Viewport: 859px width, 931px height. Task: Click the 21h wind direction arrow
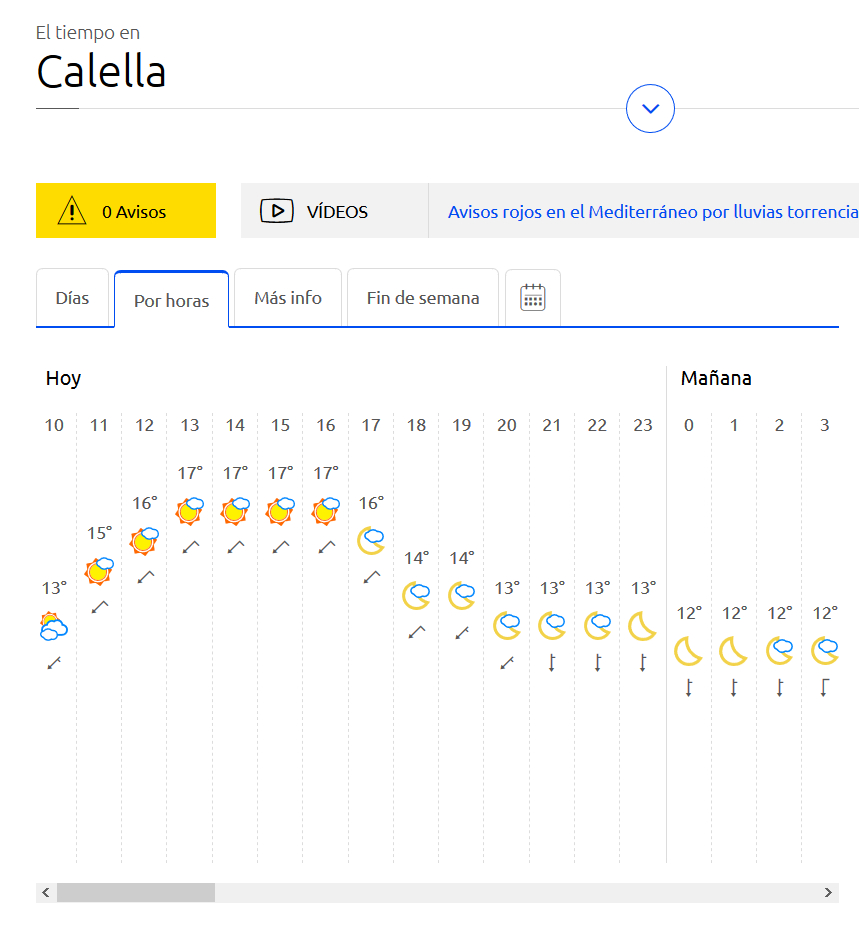point(552,662)
